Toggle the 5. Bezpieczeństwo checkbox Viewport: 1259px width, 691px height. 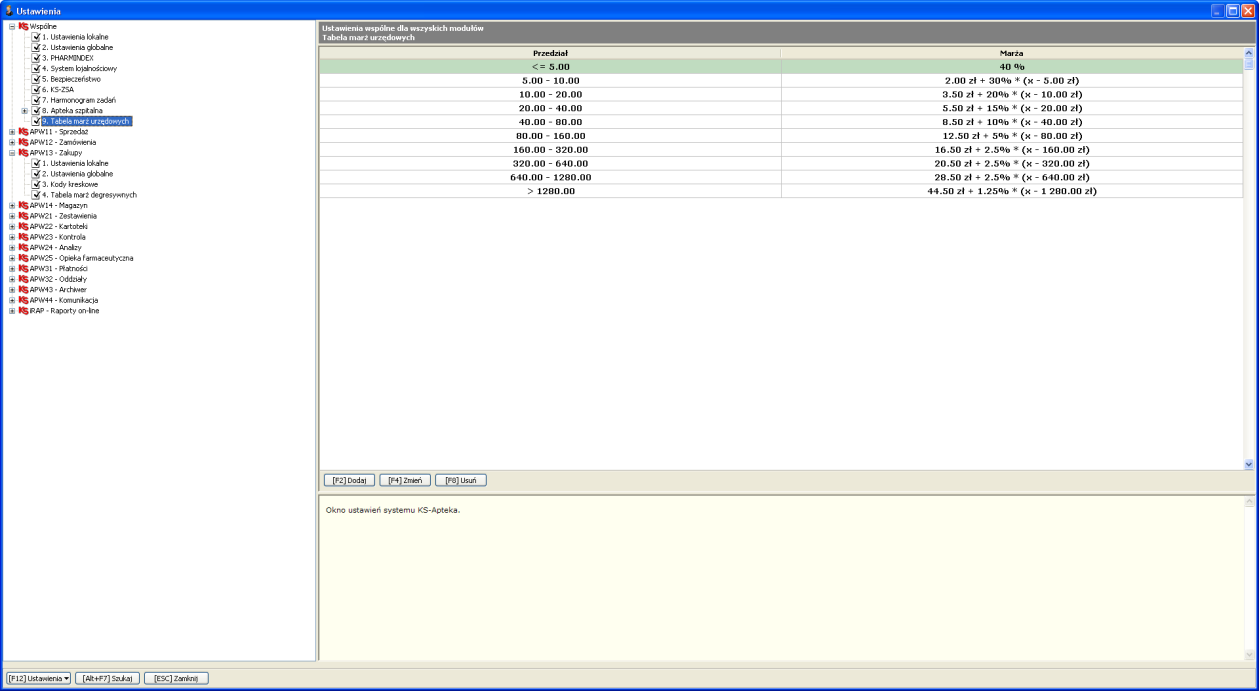point(36,79)
